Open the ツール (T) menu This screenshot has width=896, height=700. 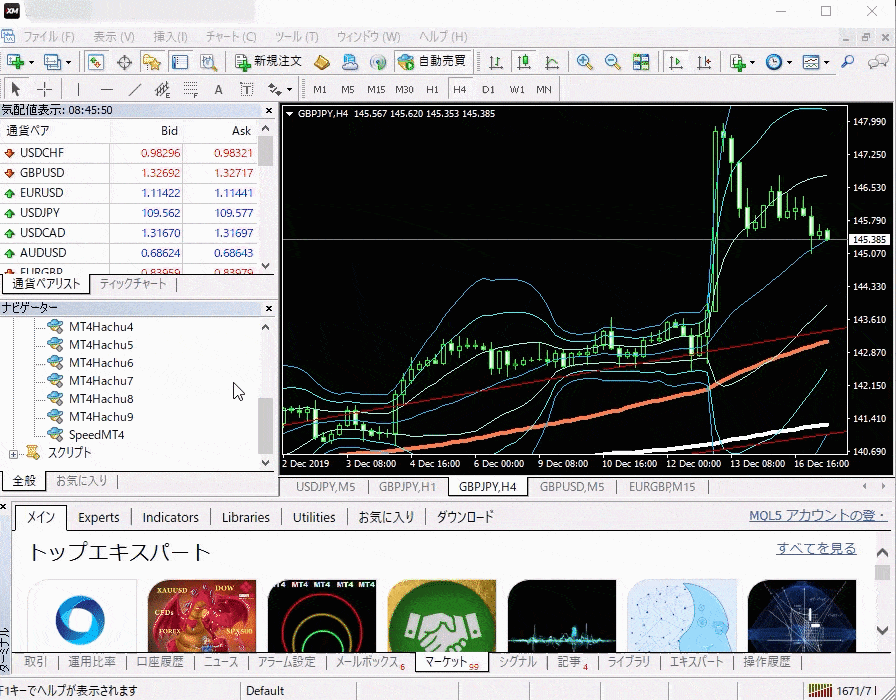pyautogui.click(x=297, y=37)
